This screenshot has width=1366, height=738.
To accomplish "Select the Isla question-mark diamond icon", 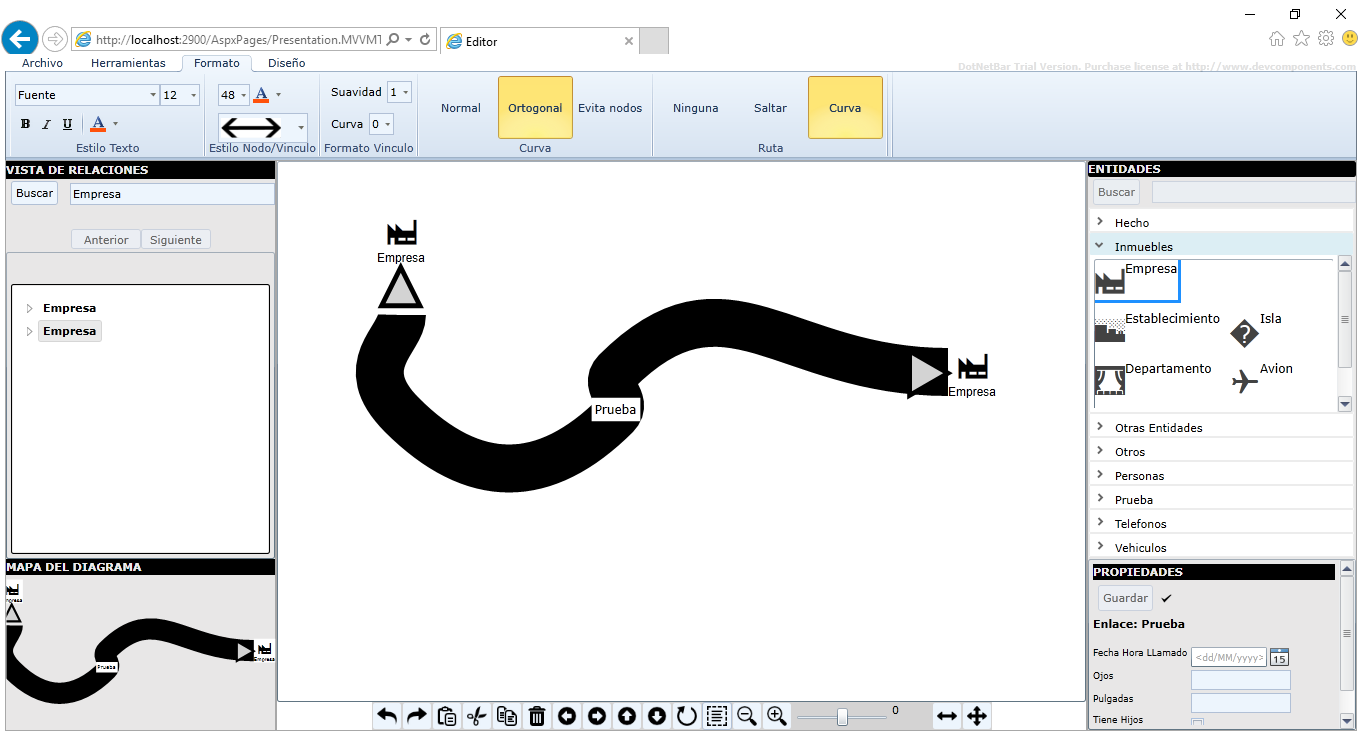I will (1244, 333).
